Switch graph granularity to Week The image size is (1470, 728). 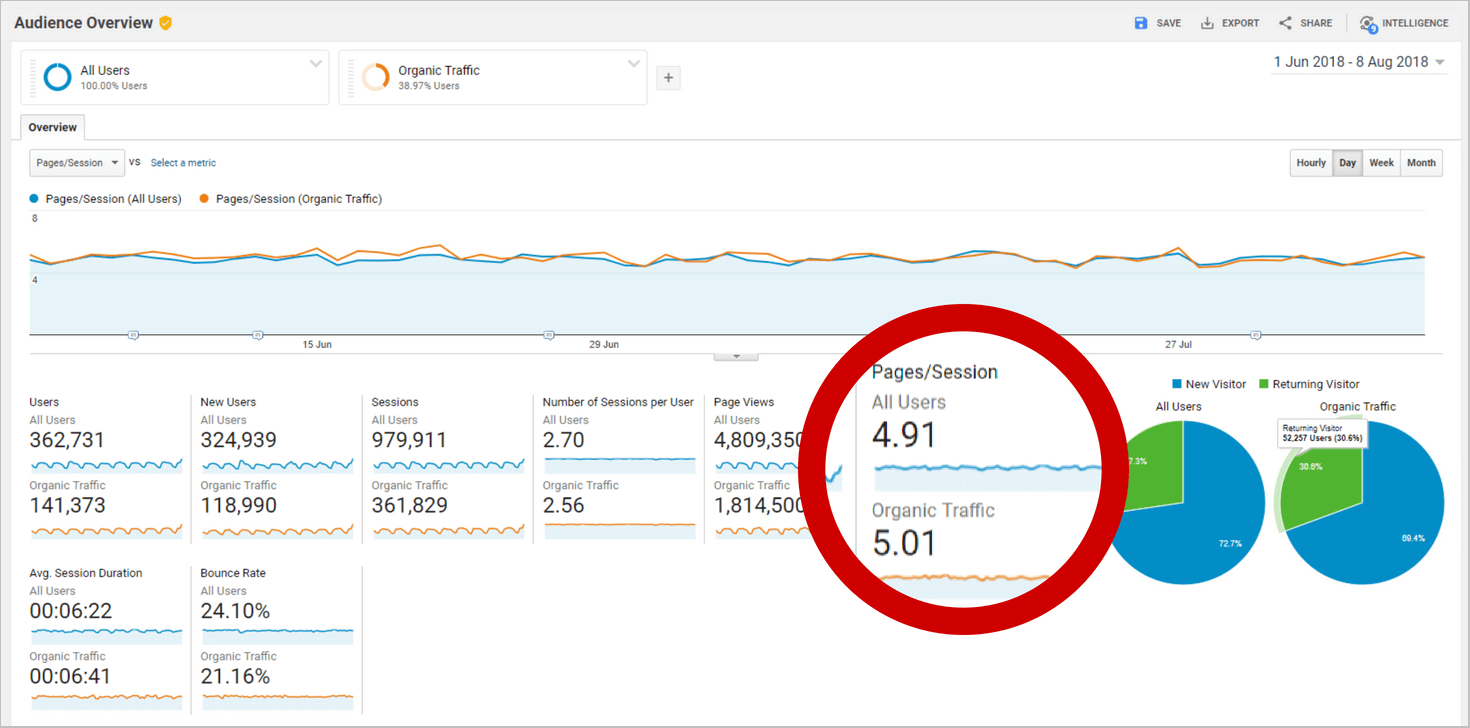tap(1381, 163)
